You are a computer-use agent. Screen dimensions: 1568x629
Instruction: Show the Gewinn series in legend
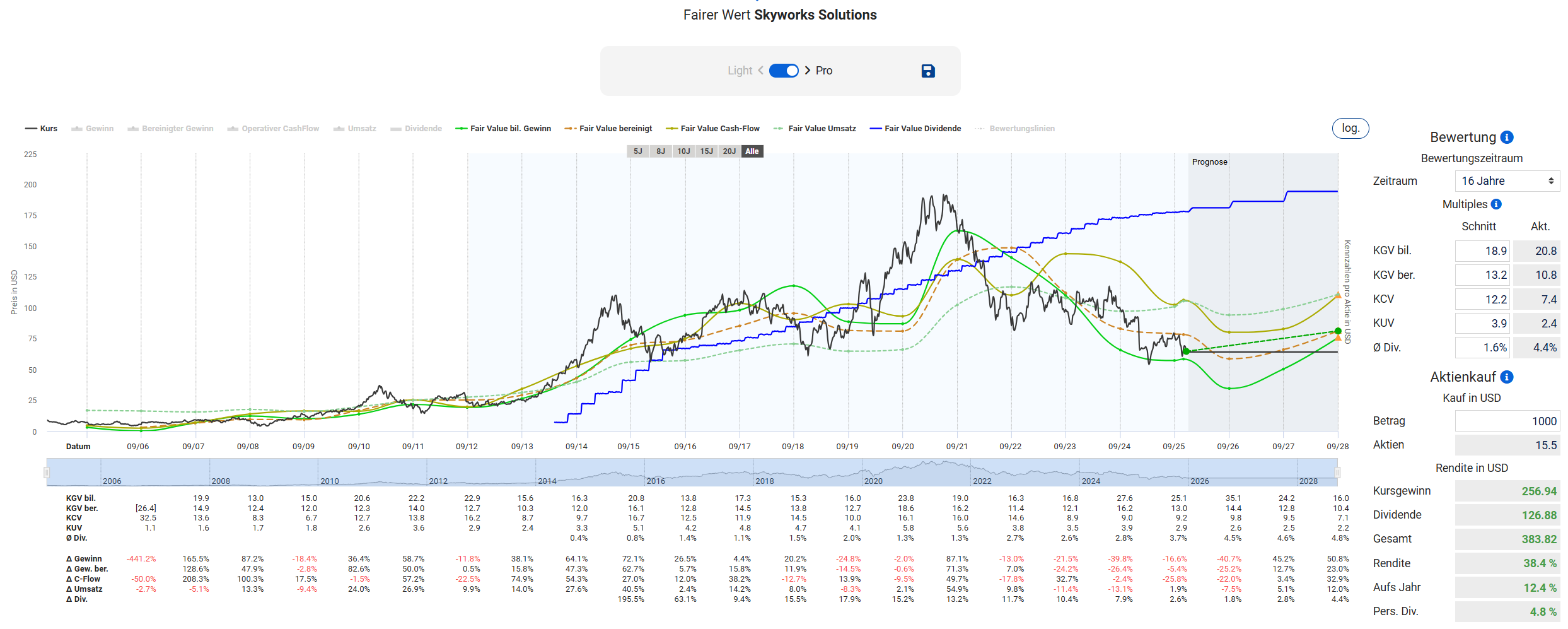(x=93, y=129)
